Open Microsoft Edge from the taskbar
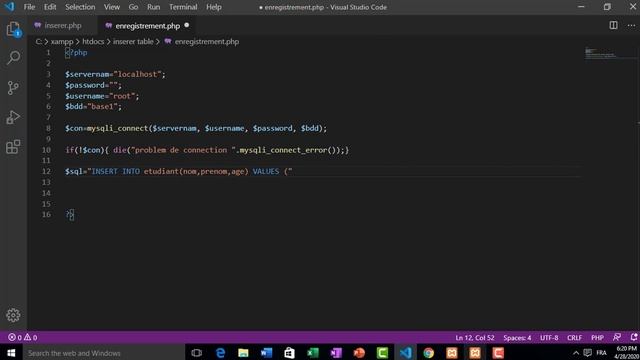Screen dimensions: 640x360 click(x=220, y=353)
